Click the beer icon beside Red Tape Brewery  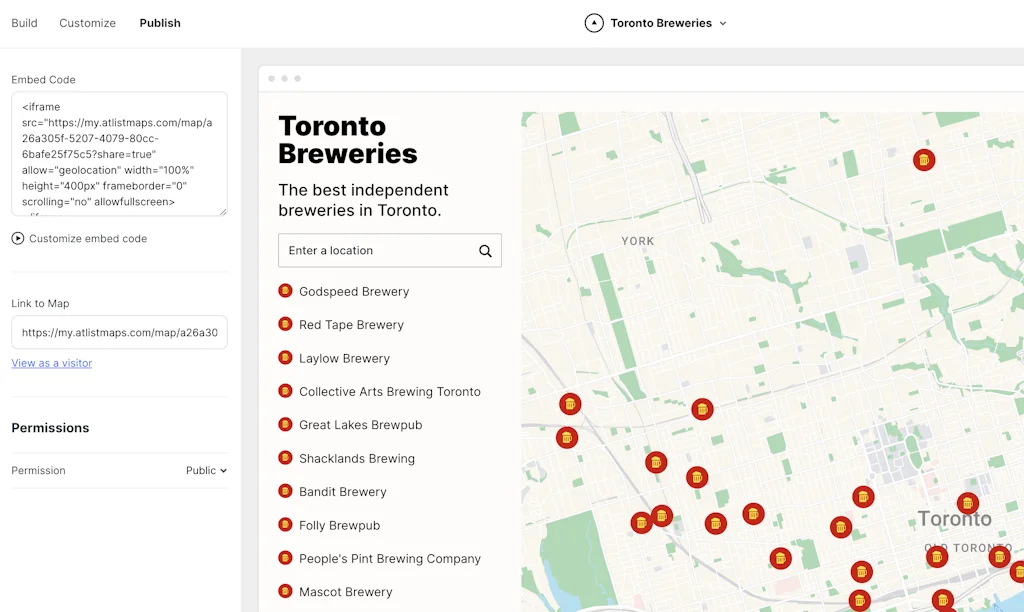285,324
